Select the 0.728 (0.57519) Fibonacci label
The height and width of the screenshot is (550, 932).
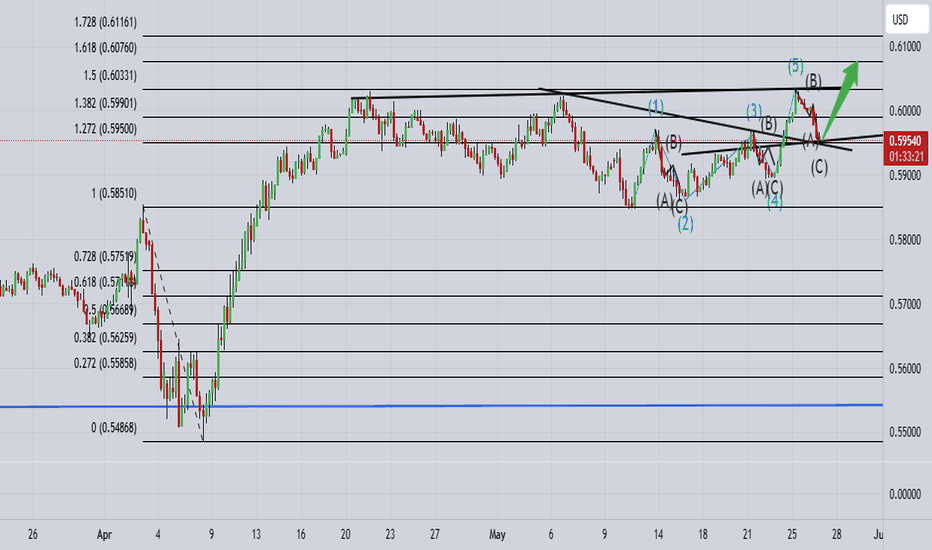105,256
